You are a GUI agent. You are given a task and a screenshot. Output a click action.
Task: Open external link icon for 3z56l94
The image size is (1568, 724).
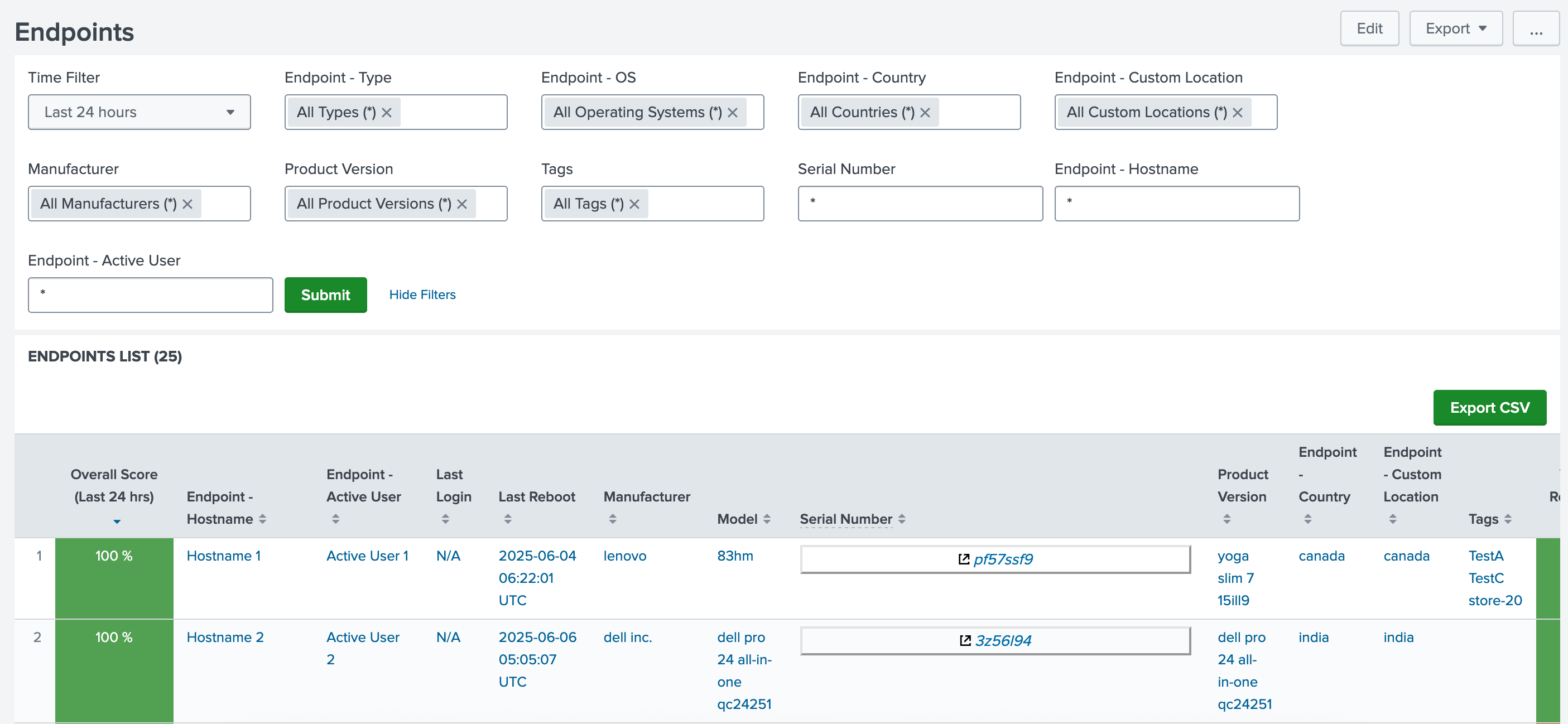[965, 640]
